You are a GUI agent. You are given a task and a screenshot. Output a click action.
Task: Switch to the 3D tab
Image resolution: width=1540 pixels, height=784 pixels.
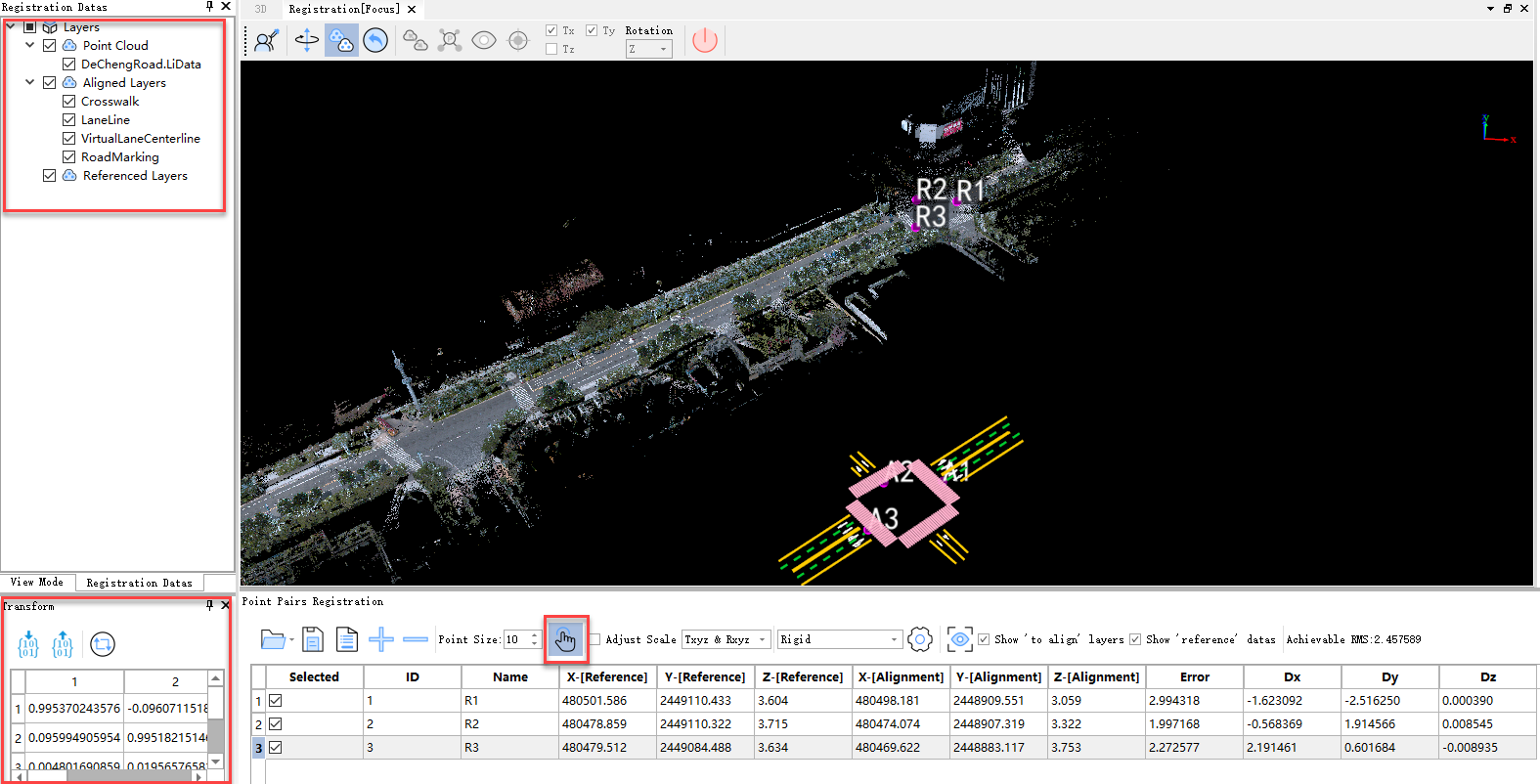[x=261, y=9]
